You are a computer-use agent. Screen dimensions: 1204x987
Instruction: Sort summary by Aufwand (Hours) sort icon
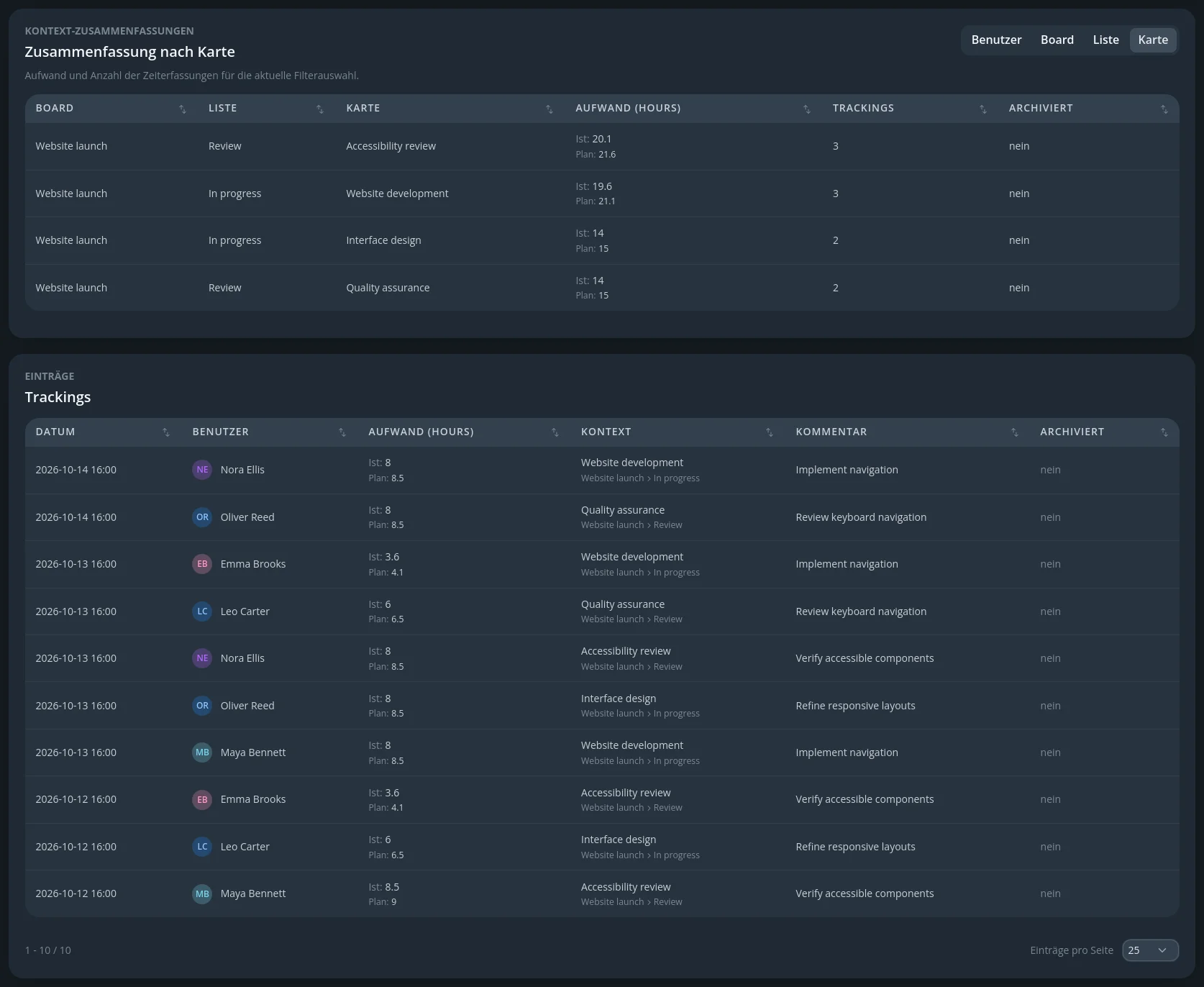(x=807, y=109)
